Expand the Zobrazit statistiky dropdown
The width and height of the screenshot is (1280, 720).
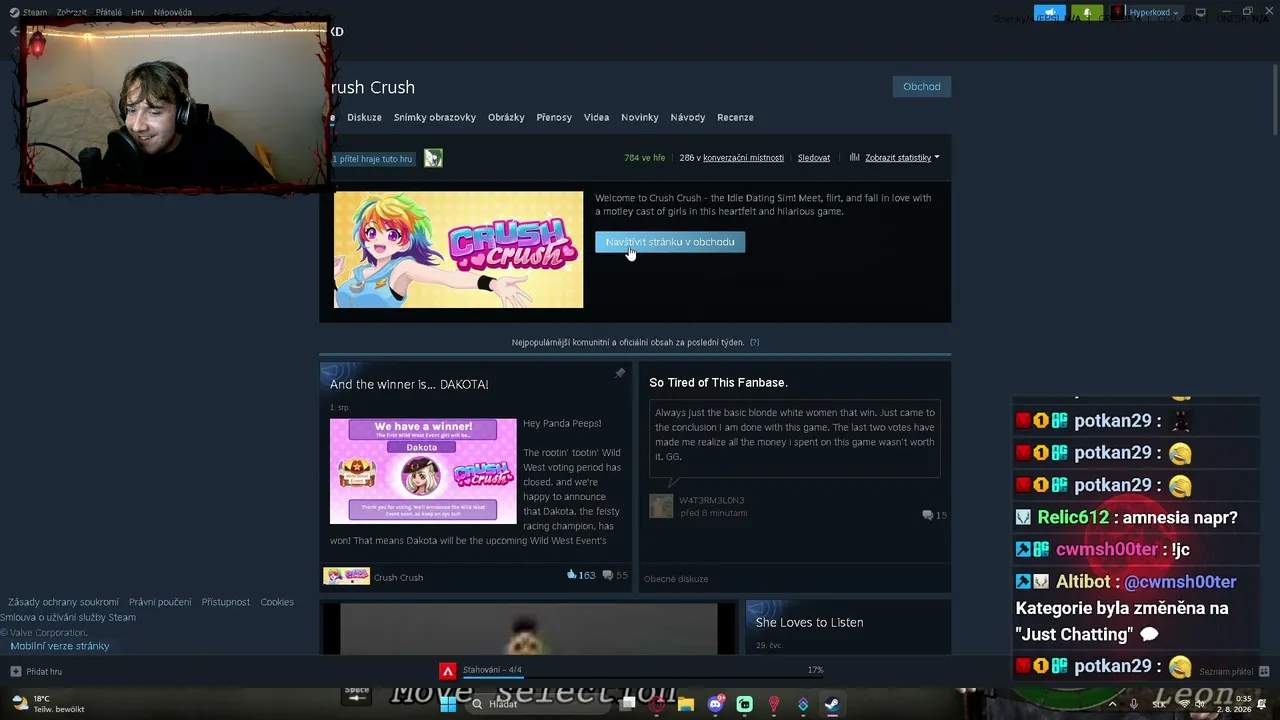[x=902, y=157]
